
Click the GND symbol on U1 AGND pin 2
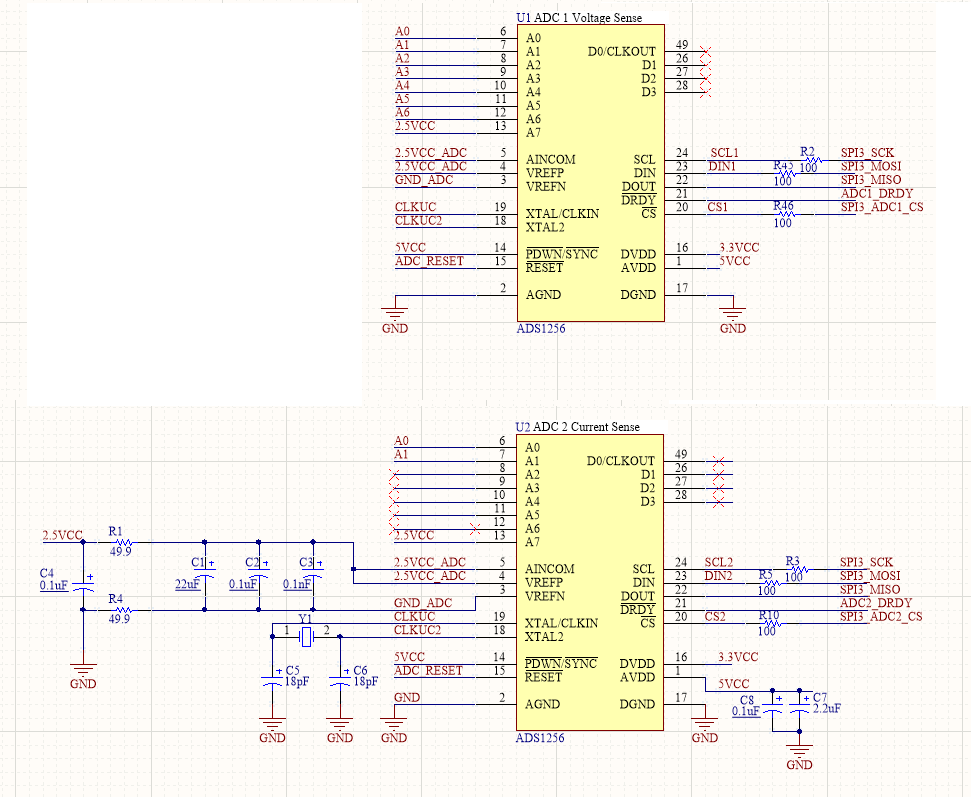(x=395, y=320)
